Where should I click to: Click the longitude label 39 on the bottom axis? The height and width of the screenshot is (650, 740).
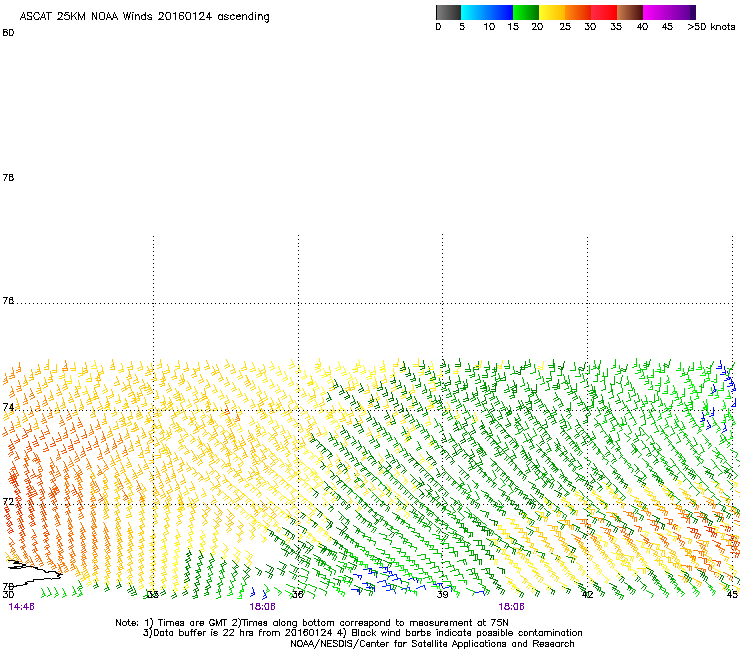click(442, 594)
